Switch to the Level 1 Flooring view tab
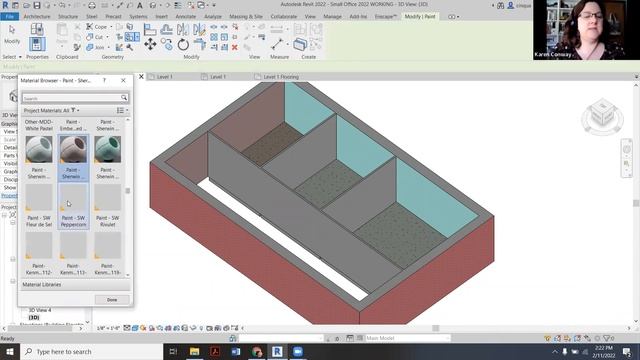 (x=281, y=77)
